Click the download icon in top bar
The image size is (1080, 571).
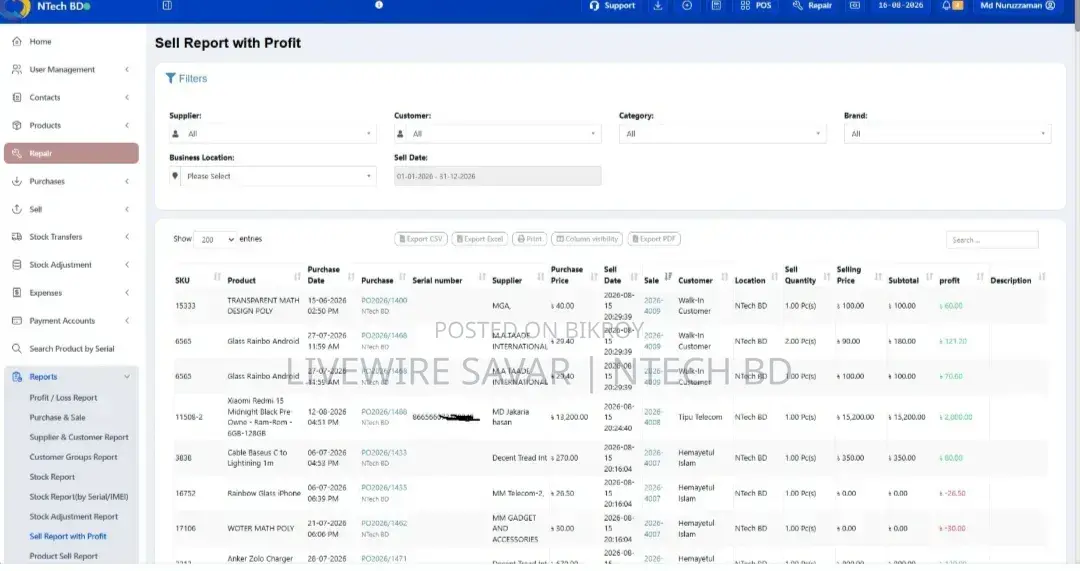pyautogui.click(x=658, y=6)
